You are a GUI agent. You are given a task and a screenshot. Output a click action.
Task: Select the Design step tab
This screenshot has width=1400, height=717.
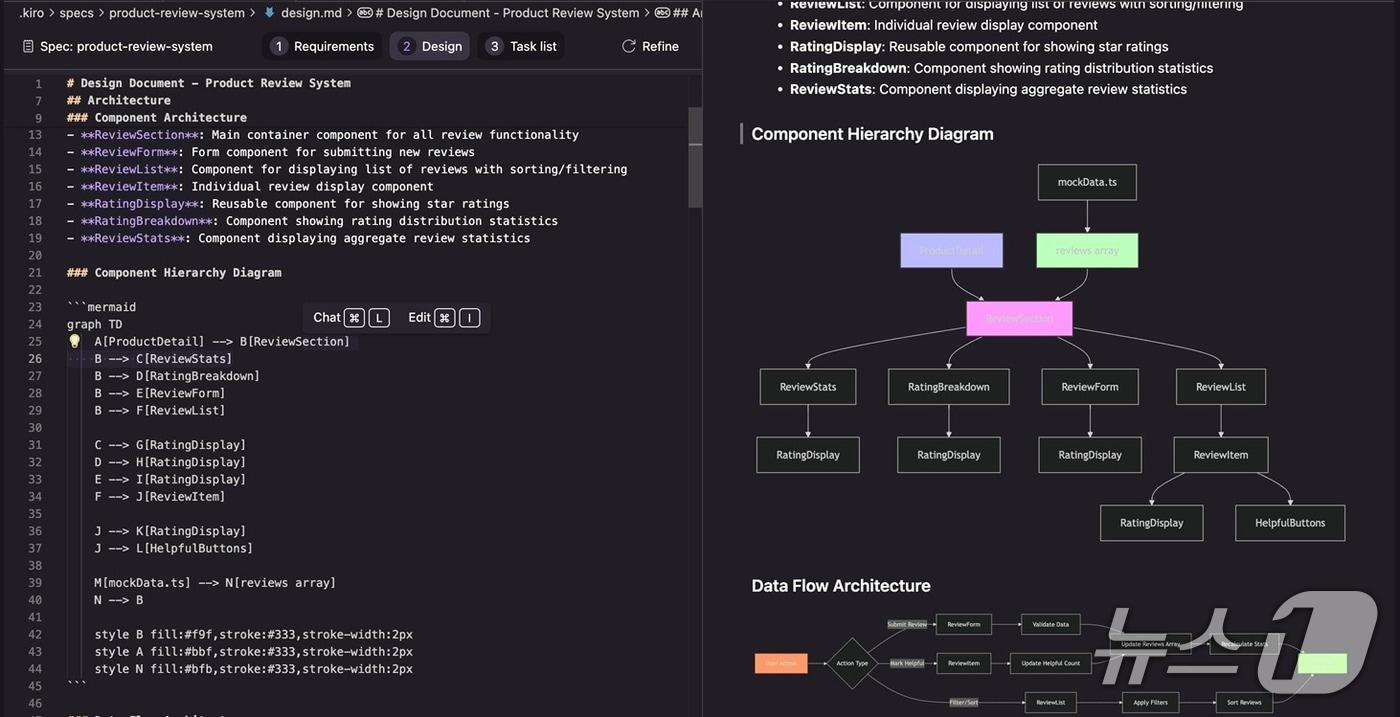coord(430,46)
